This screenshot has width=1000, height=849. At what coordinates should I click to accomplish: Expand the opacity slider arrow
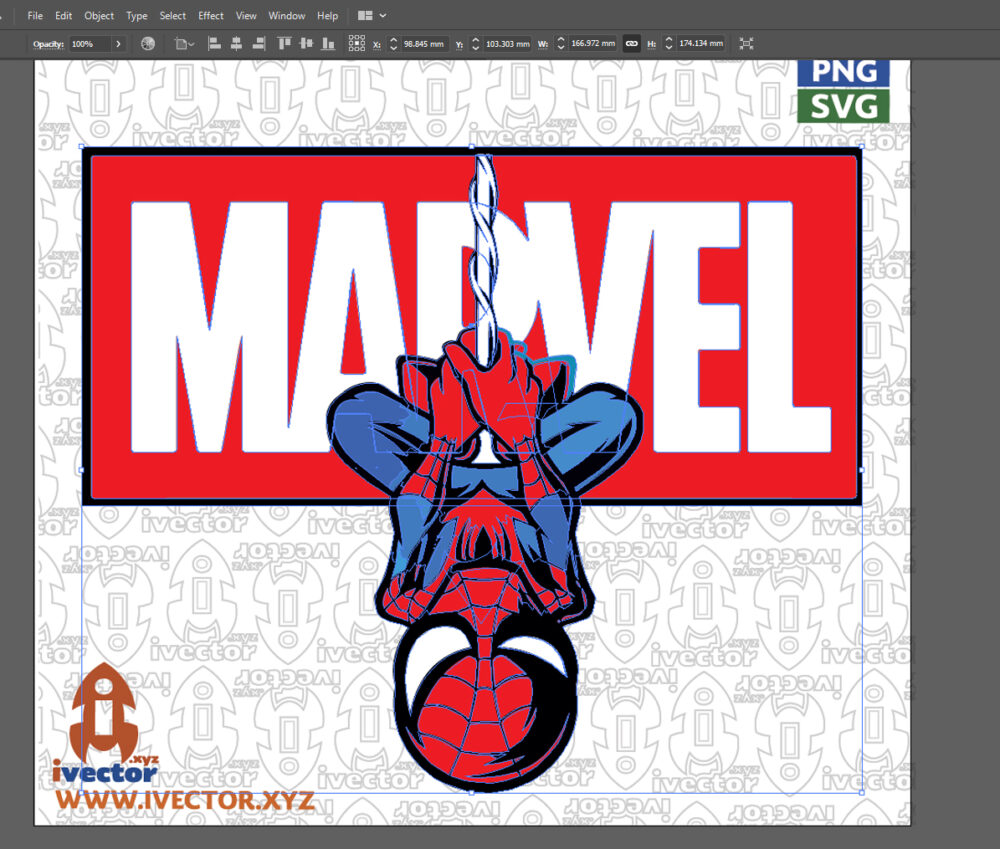click(x=118, y=44)
